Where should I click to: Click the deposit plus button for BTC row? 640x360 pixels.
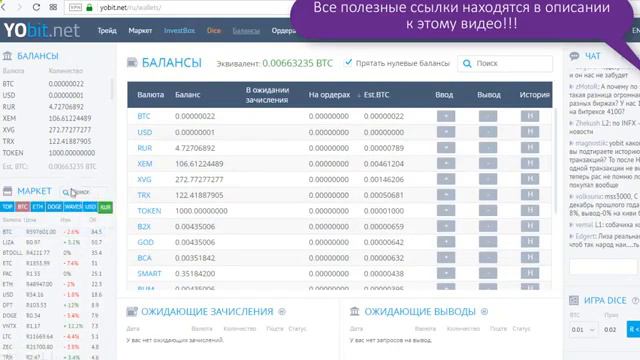point(446,116)
